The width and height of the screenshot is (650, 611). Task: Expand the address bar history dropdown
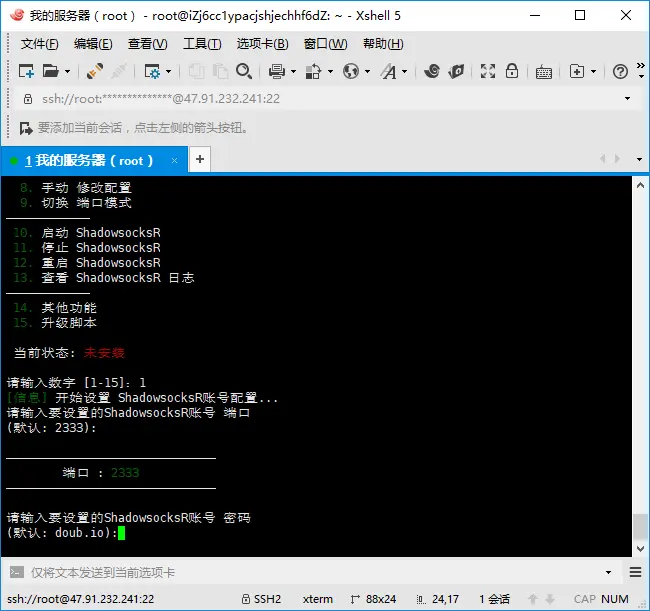[x=627, y=99]
